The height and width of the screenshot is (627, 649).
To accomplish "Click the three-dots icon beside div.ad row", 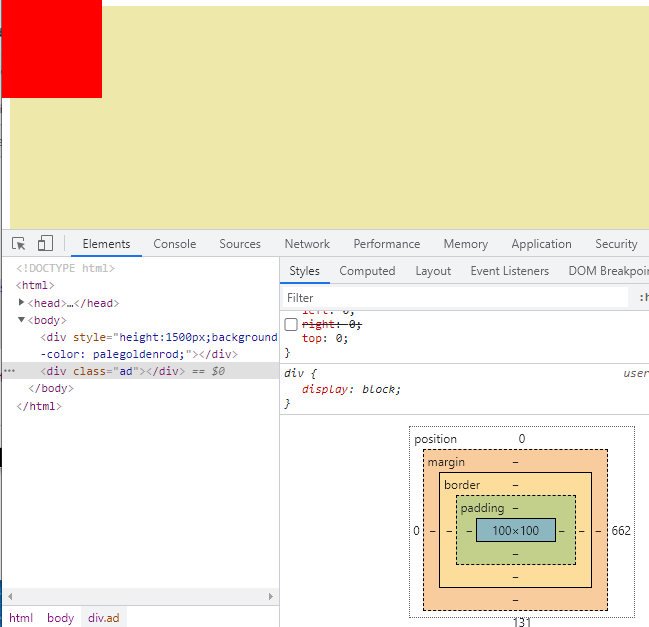I will tap(10, 371).
